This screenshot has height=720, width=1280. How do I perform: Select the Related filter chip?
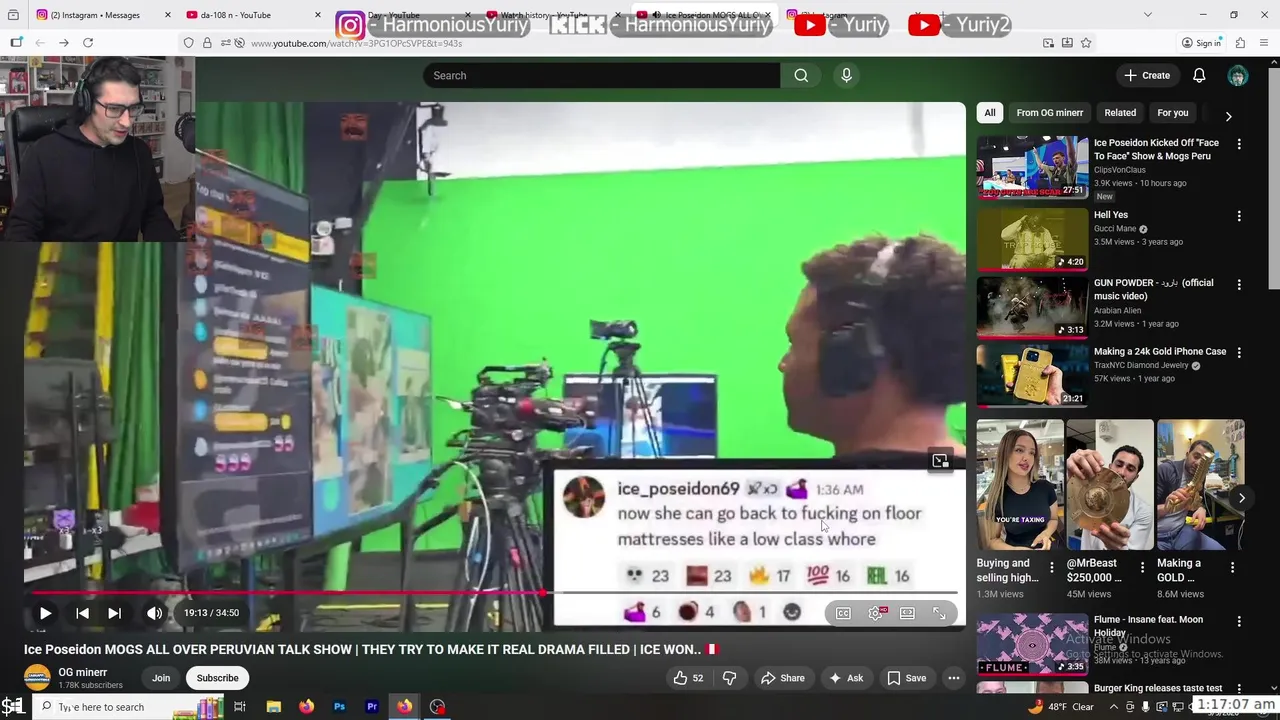(1120, 113)
